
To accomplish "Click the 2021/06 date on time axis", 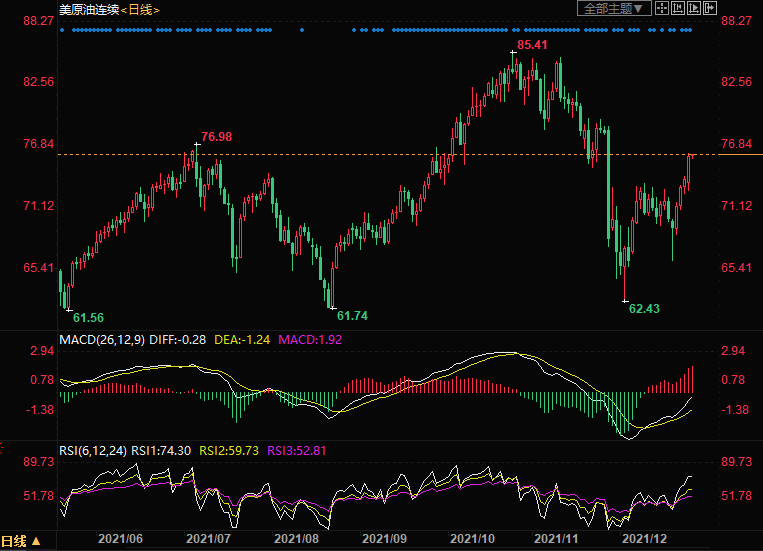I will coord(119,538).
